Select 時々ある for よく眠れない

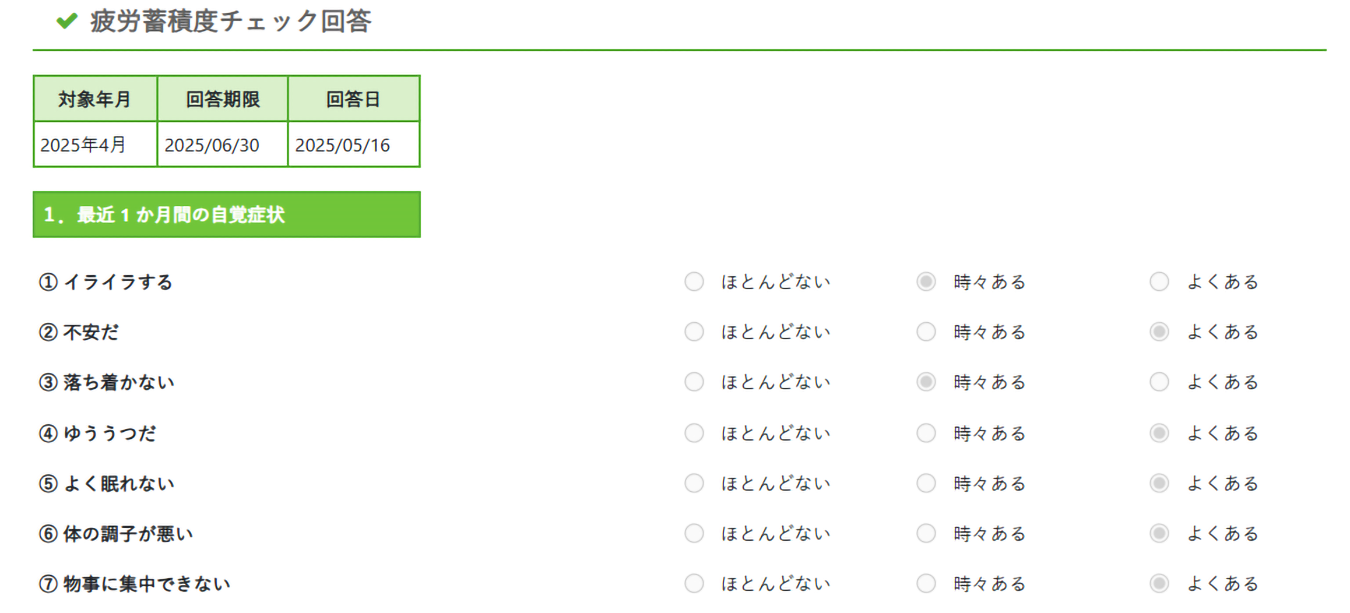[x=926, y=484]
